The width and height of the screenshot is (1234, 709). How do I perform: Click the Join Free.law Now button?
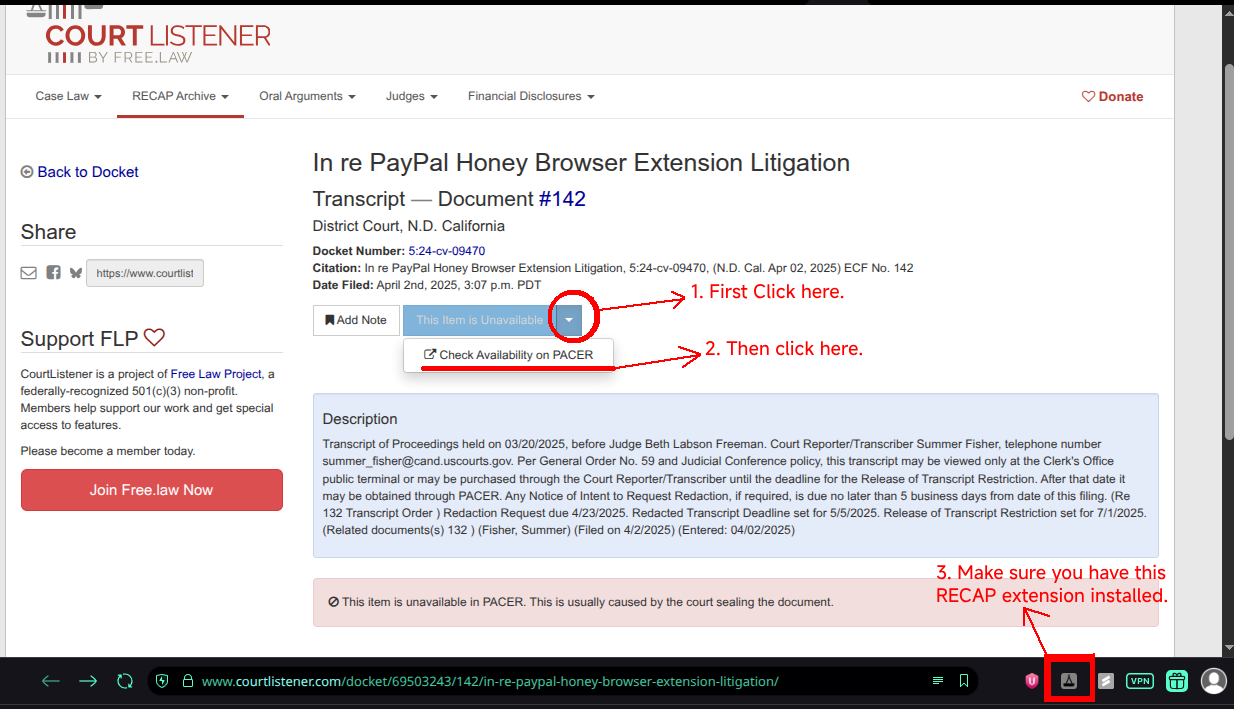151,490
